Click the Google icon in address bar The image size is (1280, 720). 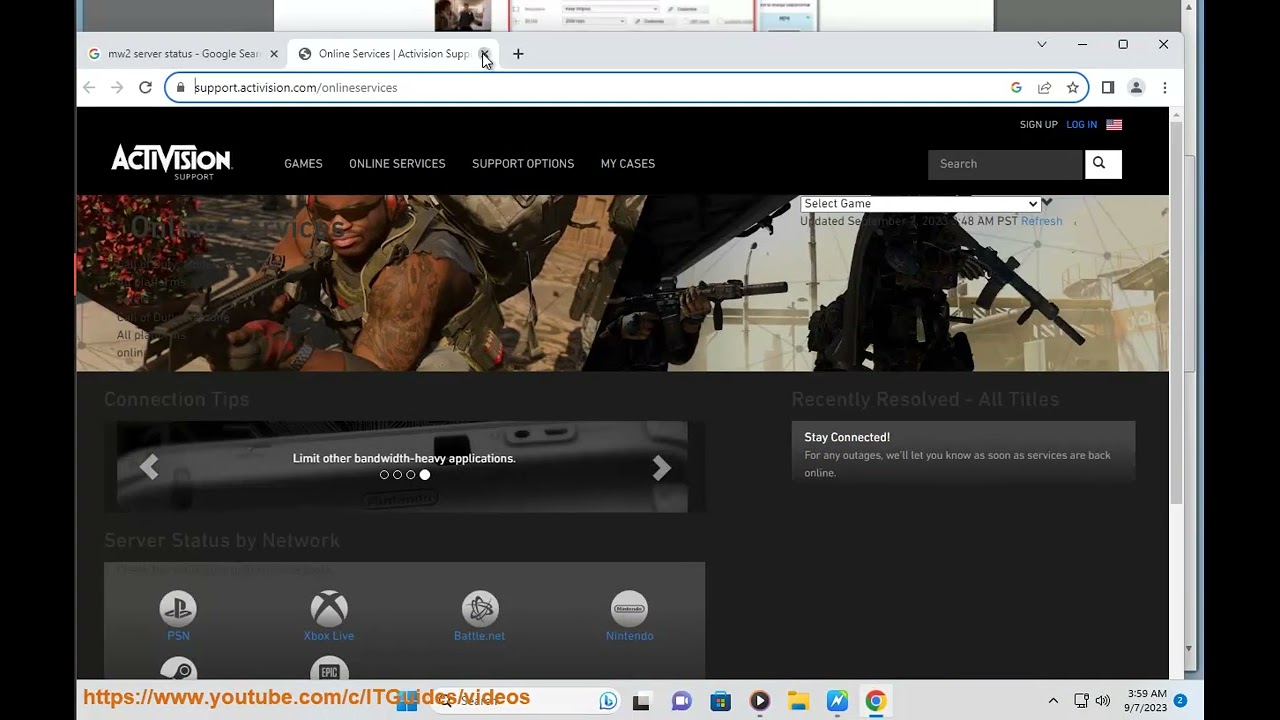[1016, 88]
